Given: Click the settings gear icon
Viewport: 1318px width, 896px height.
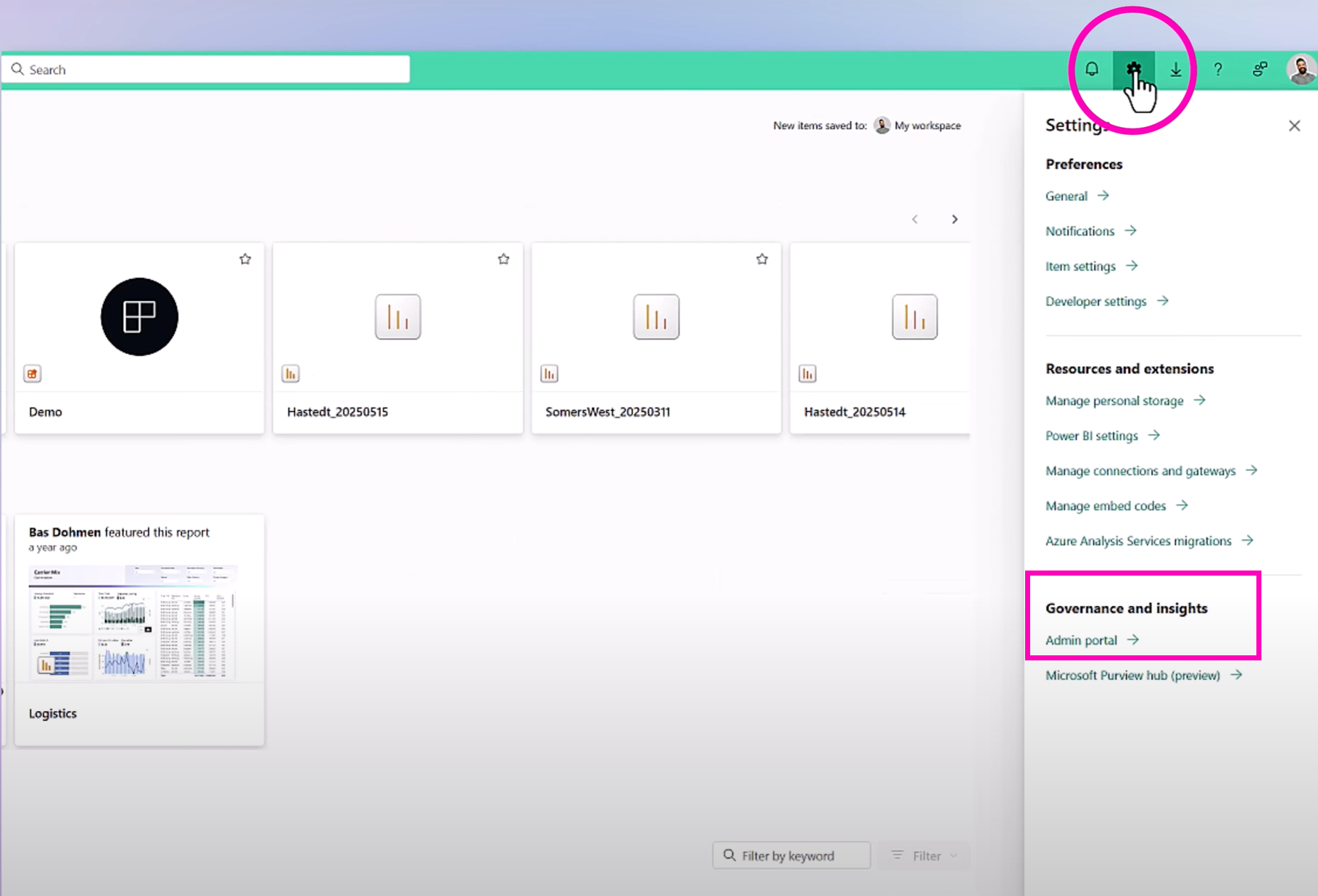Looking at the screenshot, I should (1133, 70).
